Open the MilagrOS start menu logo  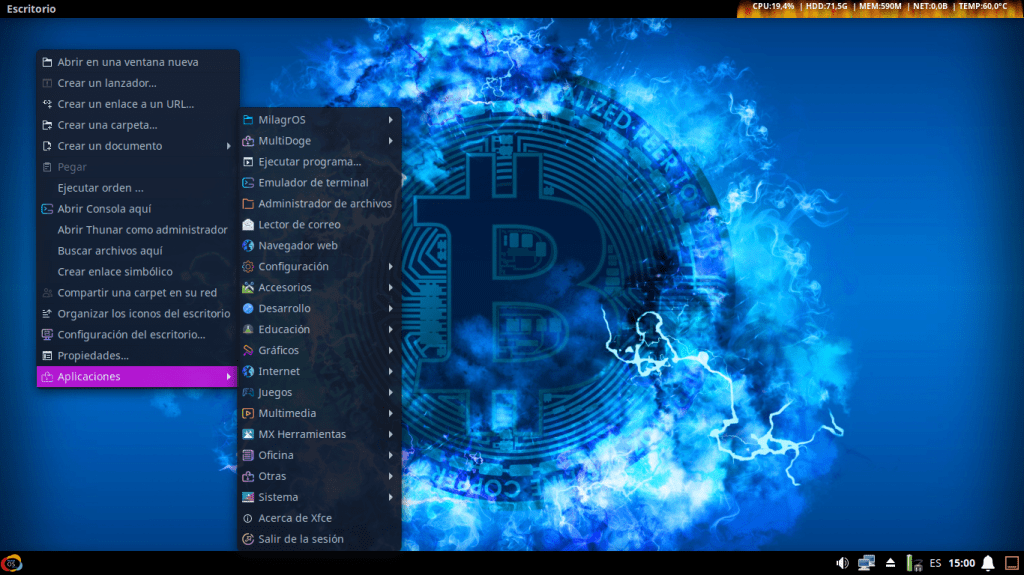12,563
